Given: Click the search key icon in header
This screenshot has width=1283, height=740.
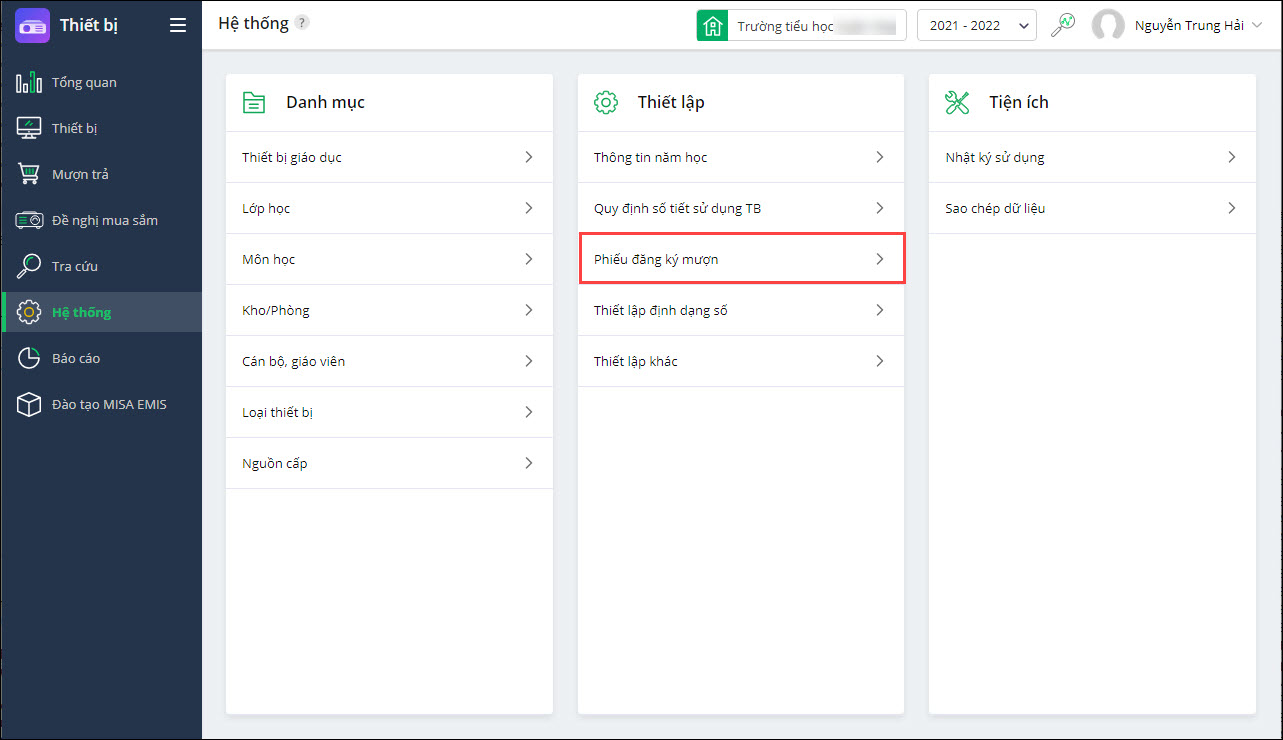Looking at the screenshot, I should pos(1063,25).
